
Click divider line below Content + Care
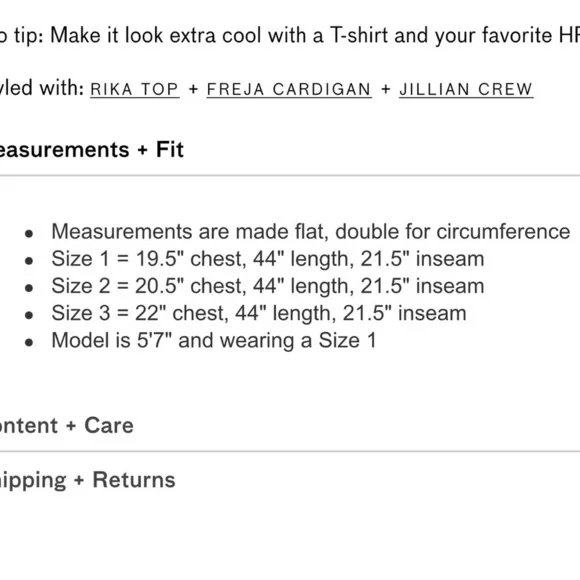pyautogui.click(x=290, y=451)
